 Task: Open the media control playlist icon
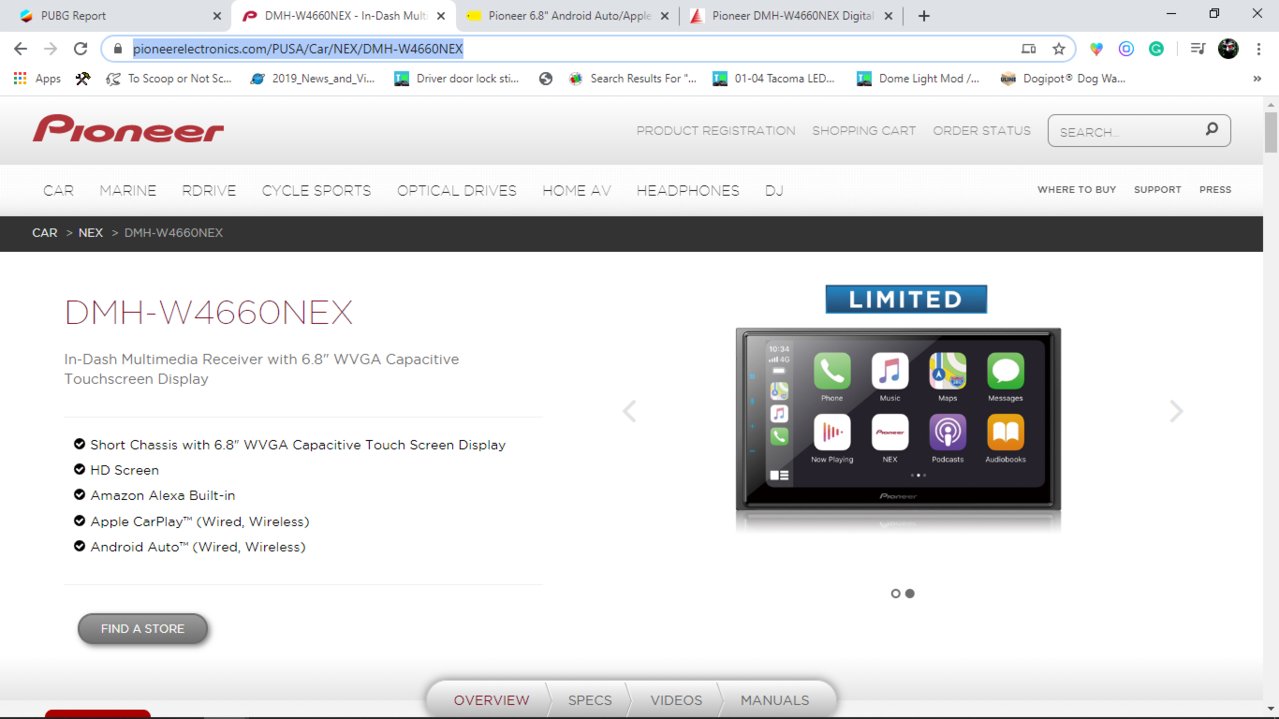(x=1197, y=48)
